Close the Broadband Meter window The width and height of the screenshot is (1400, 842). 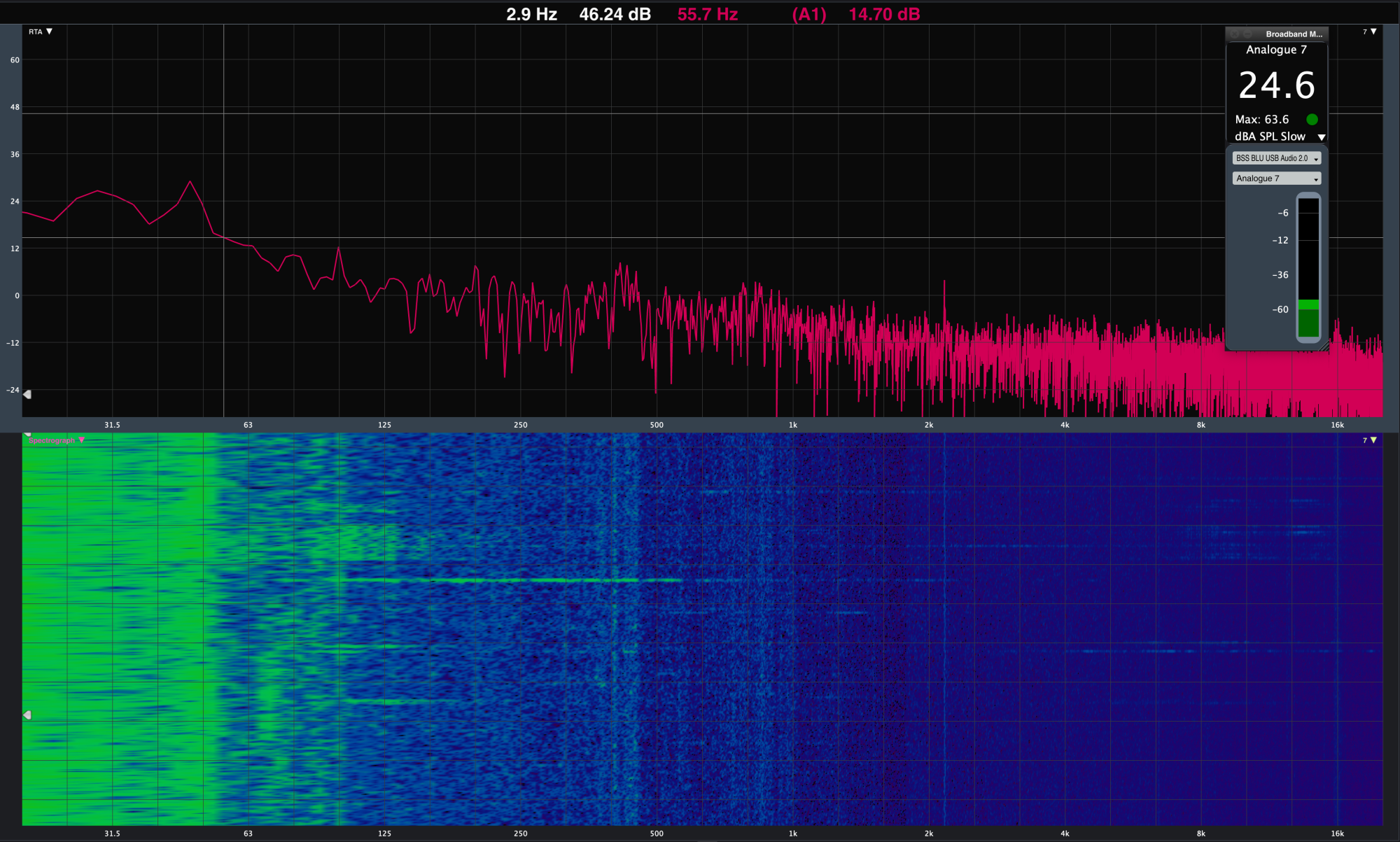coord(1235,34)
